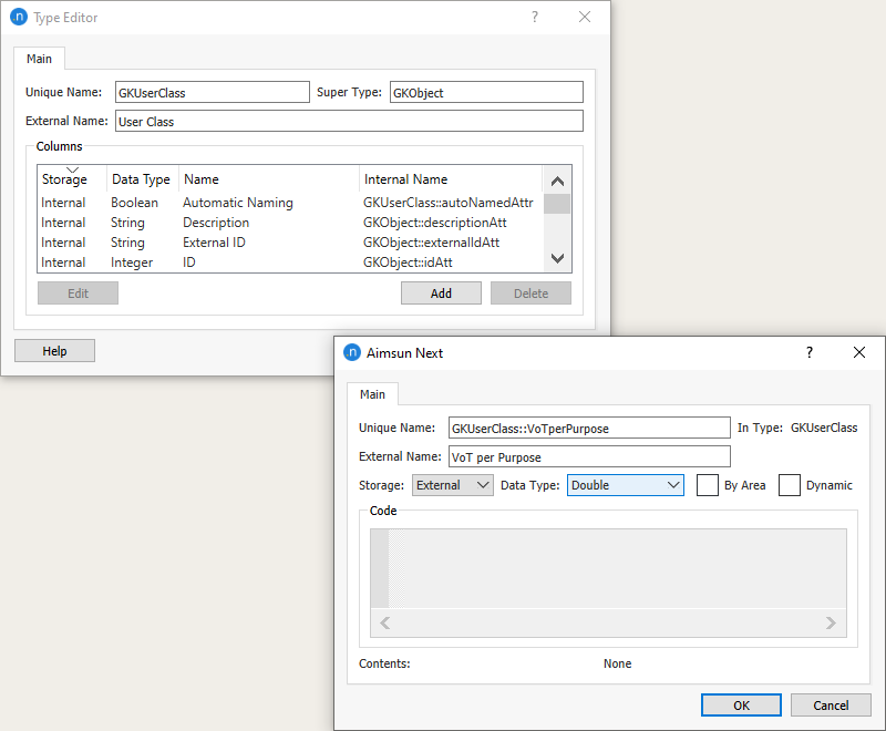
Task: Select the Main tab in Aimsun Next dialog
Action: tap(372, 394)
